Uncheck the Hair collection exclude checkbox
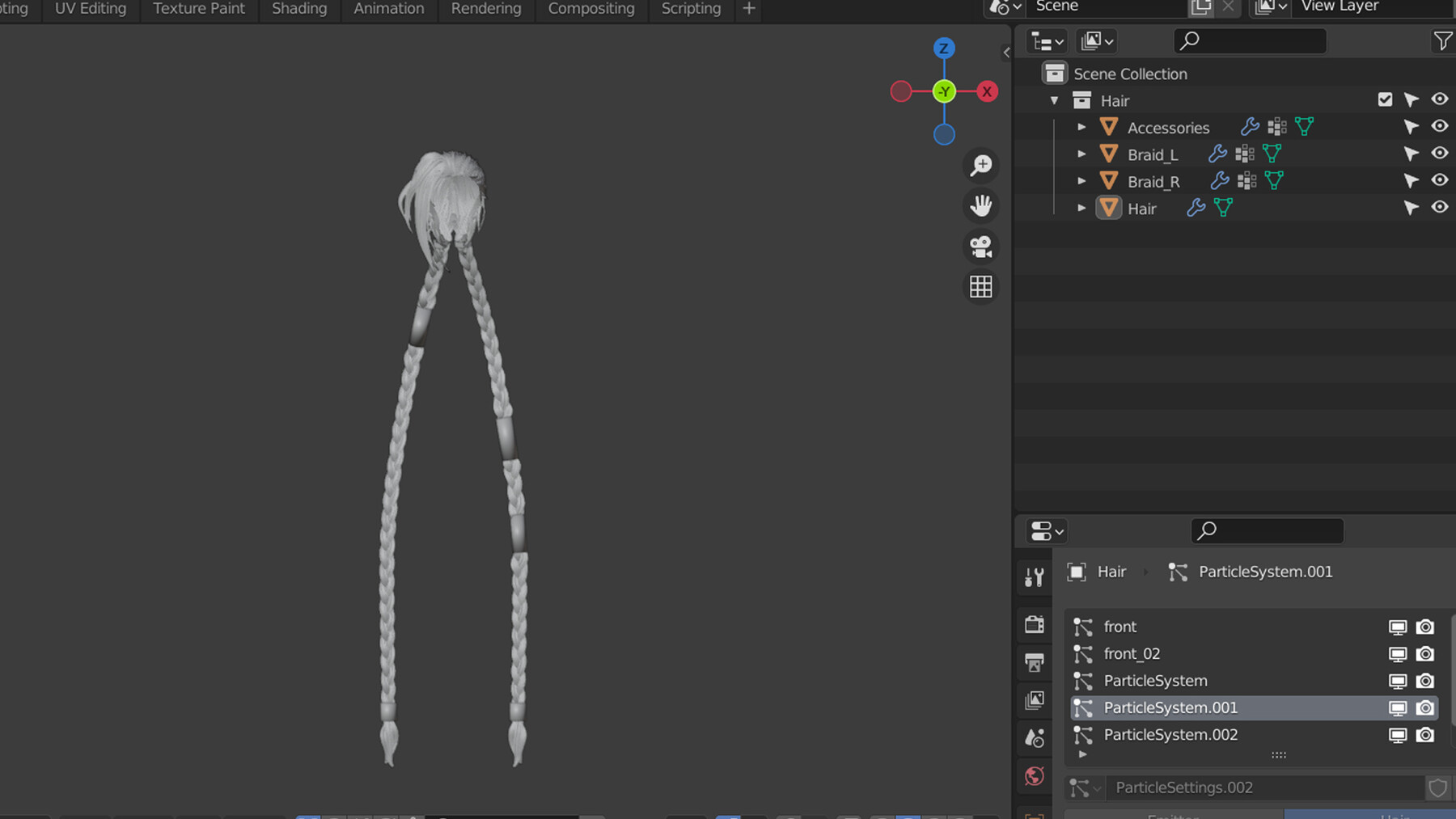 [1385, 99]
